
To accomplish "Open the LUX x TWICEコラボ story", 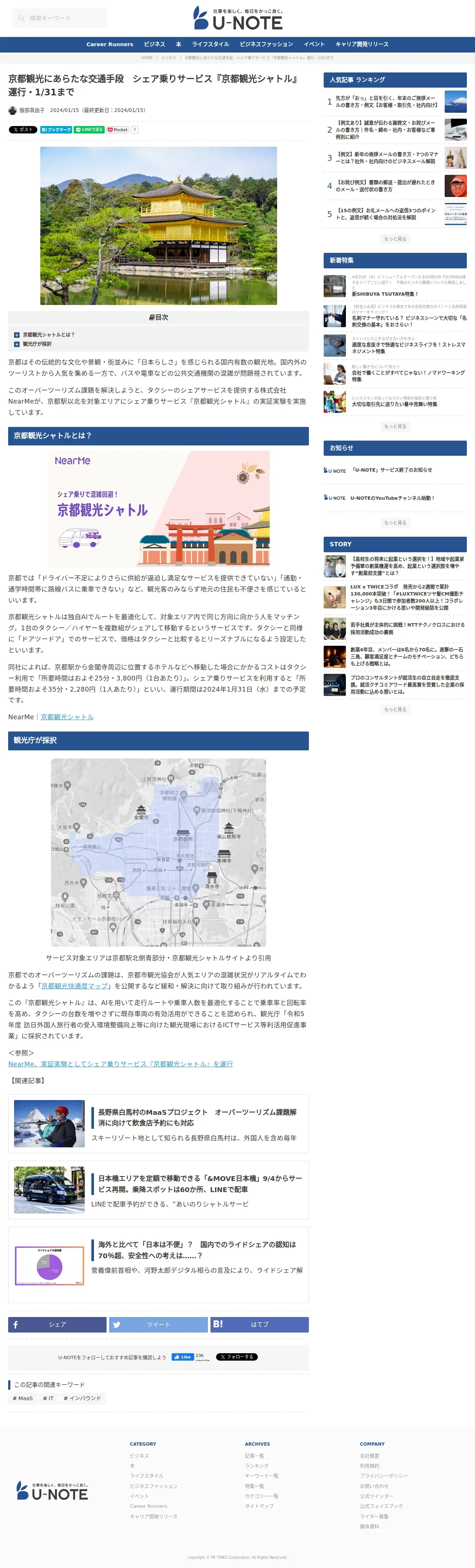I will (407, 598).
